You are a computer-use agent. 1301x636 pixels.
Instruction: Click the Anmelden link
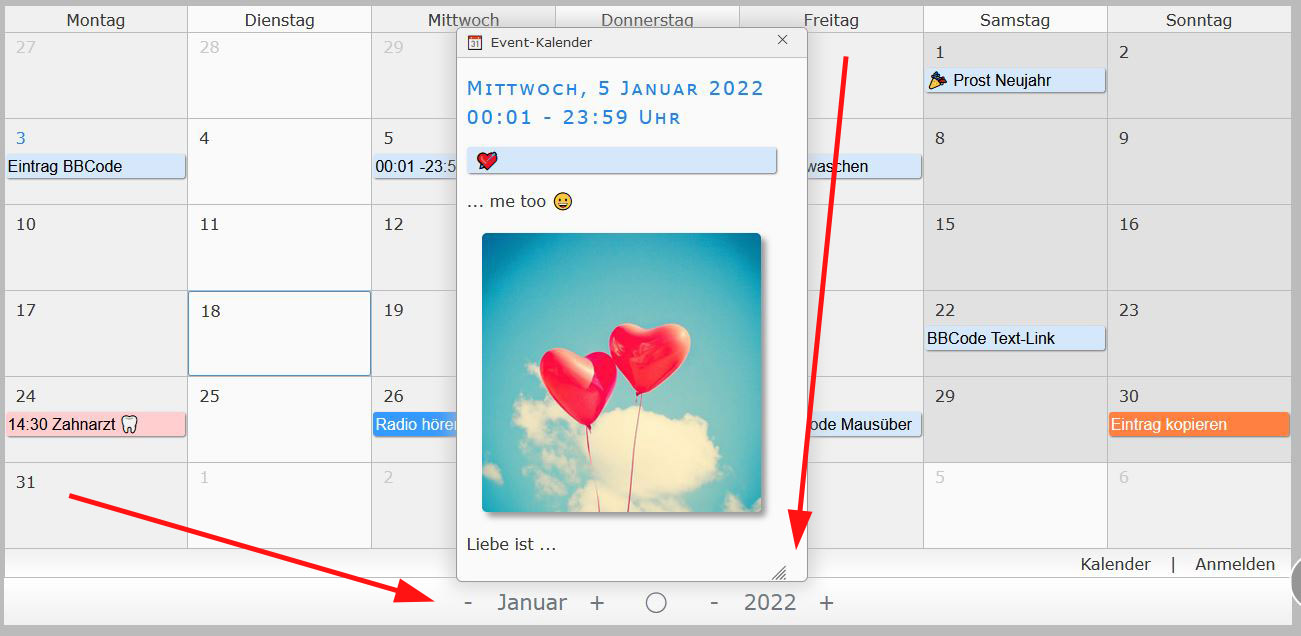tap(1235, 564)
